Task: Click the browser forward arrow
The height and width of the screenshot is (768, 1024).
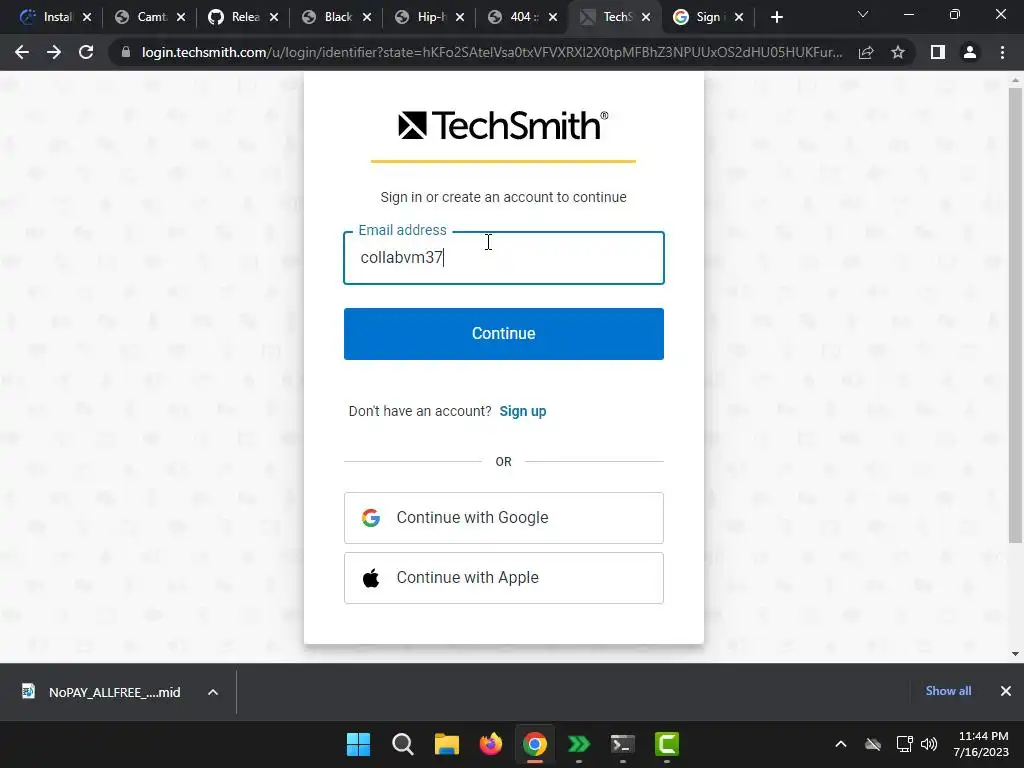Action: (x=54, y=52)
